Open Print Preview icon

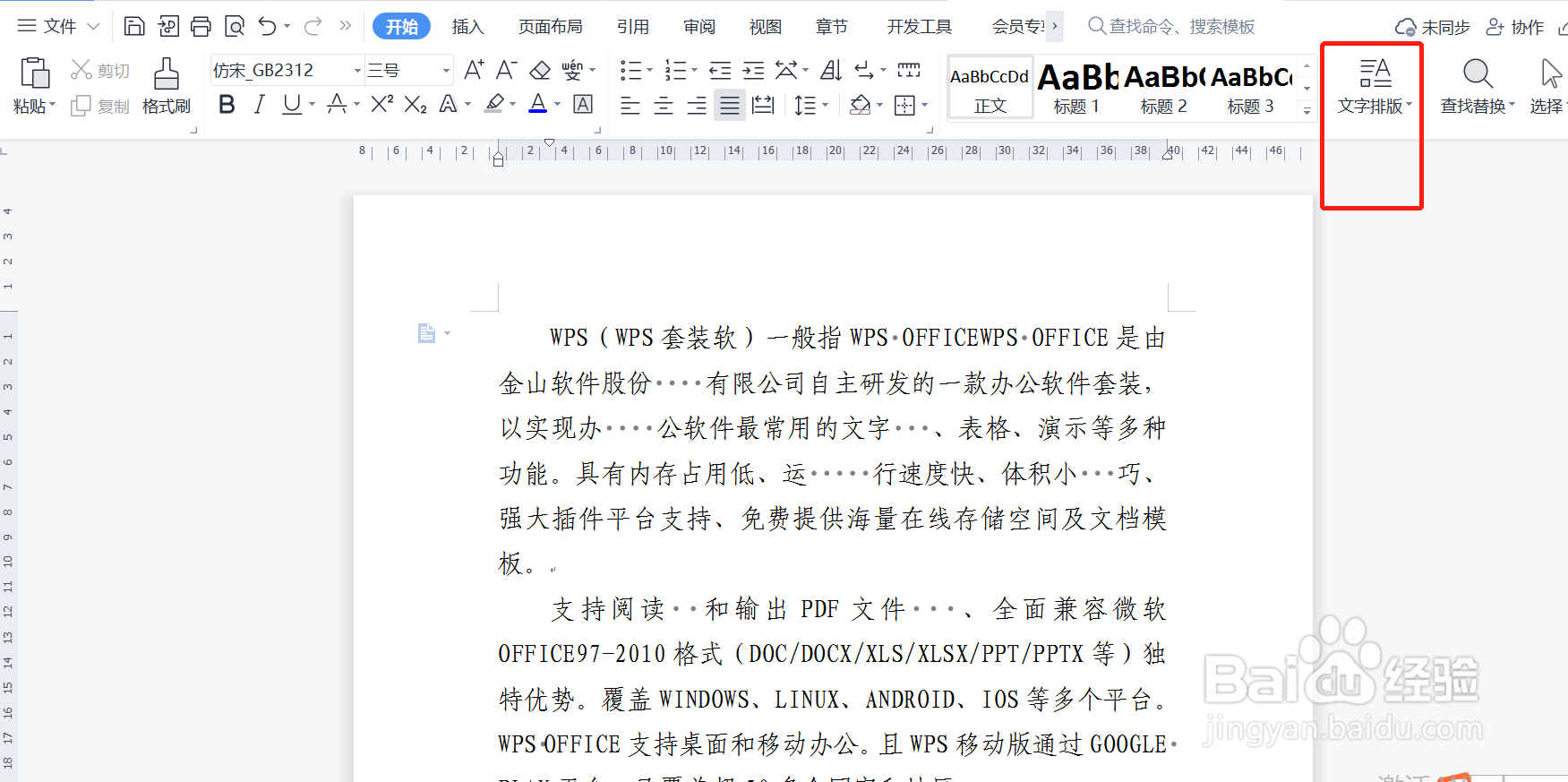(x=235, y=26)
